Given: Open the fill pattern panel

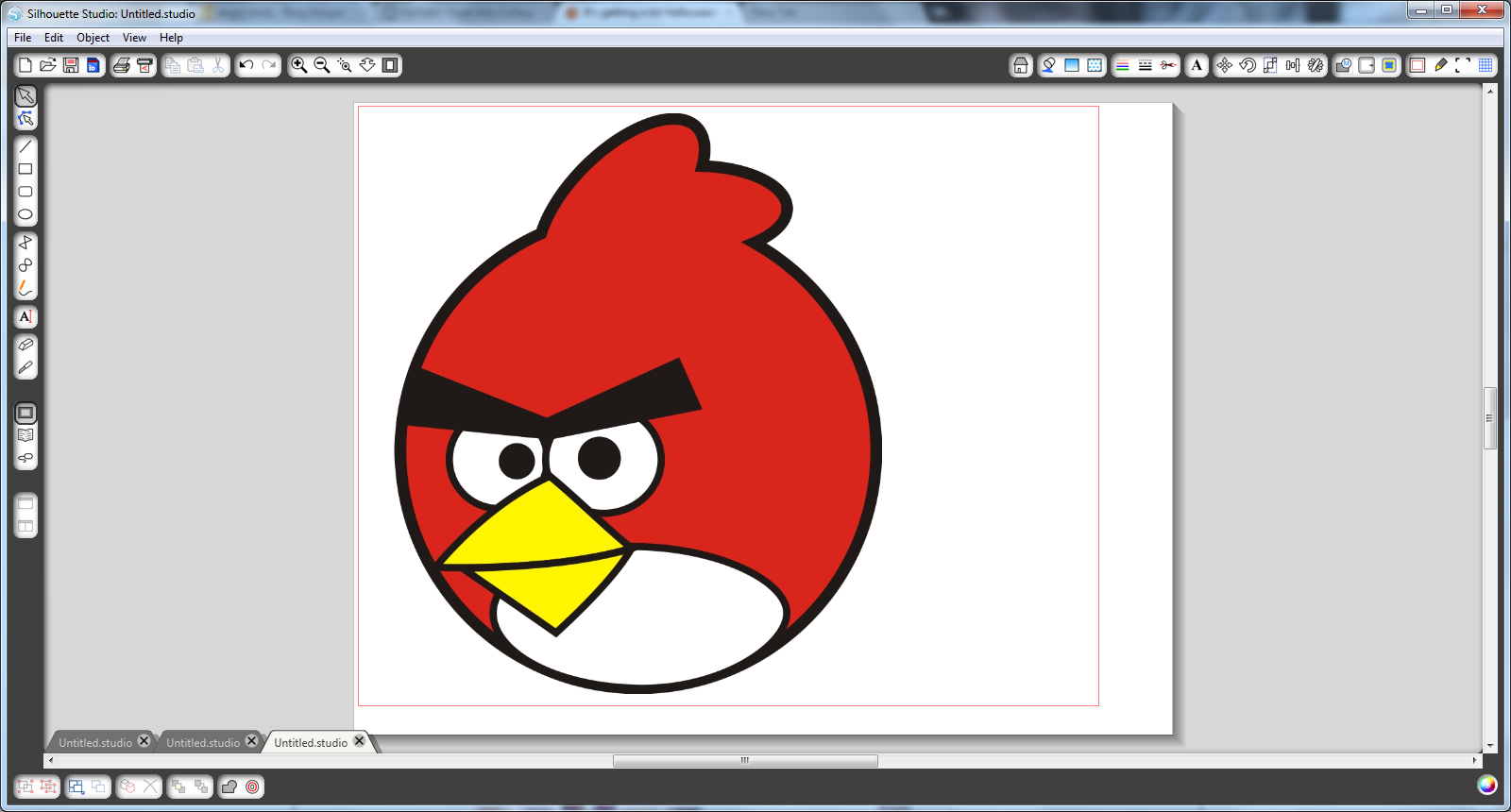Looking at the screenshot, I should pos(1095,65).
